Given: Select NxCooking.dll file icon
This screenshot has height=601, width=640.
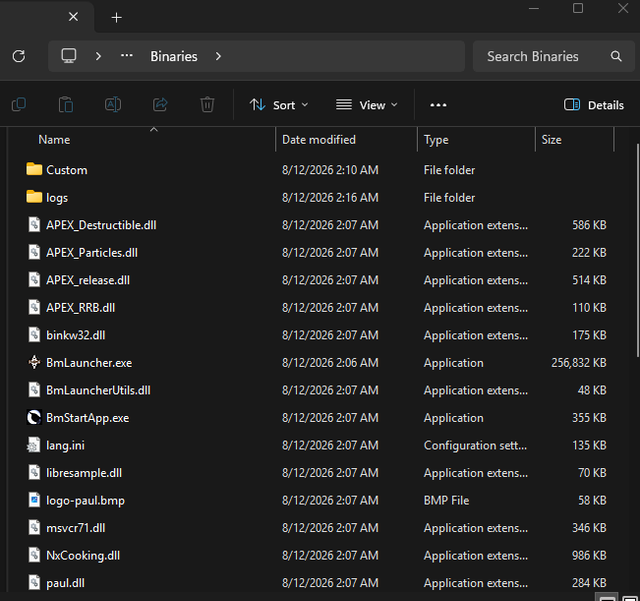Looking at the screenshot, I should tap(34, 555).
